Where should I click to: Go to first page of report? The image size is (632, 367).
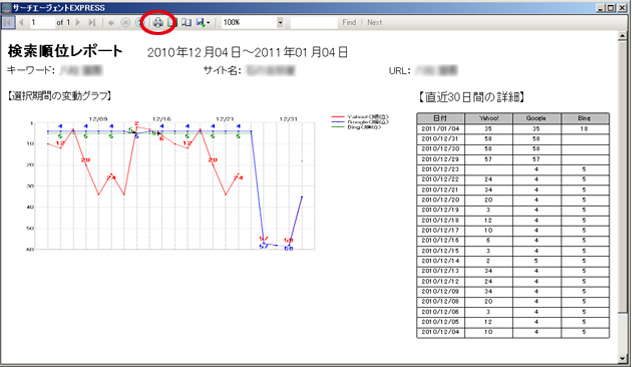(8, 23)
